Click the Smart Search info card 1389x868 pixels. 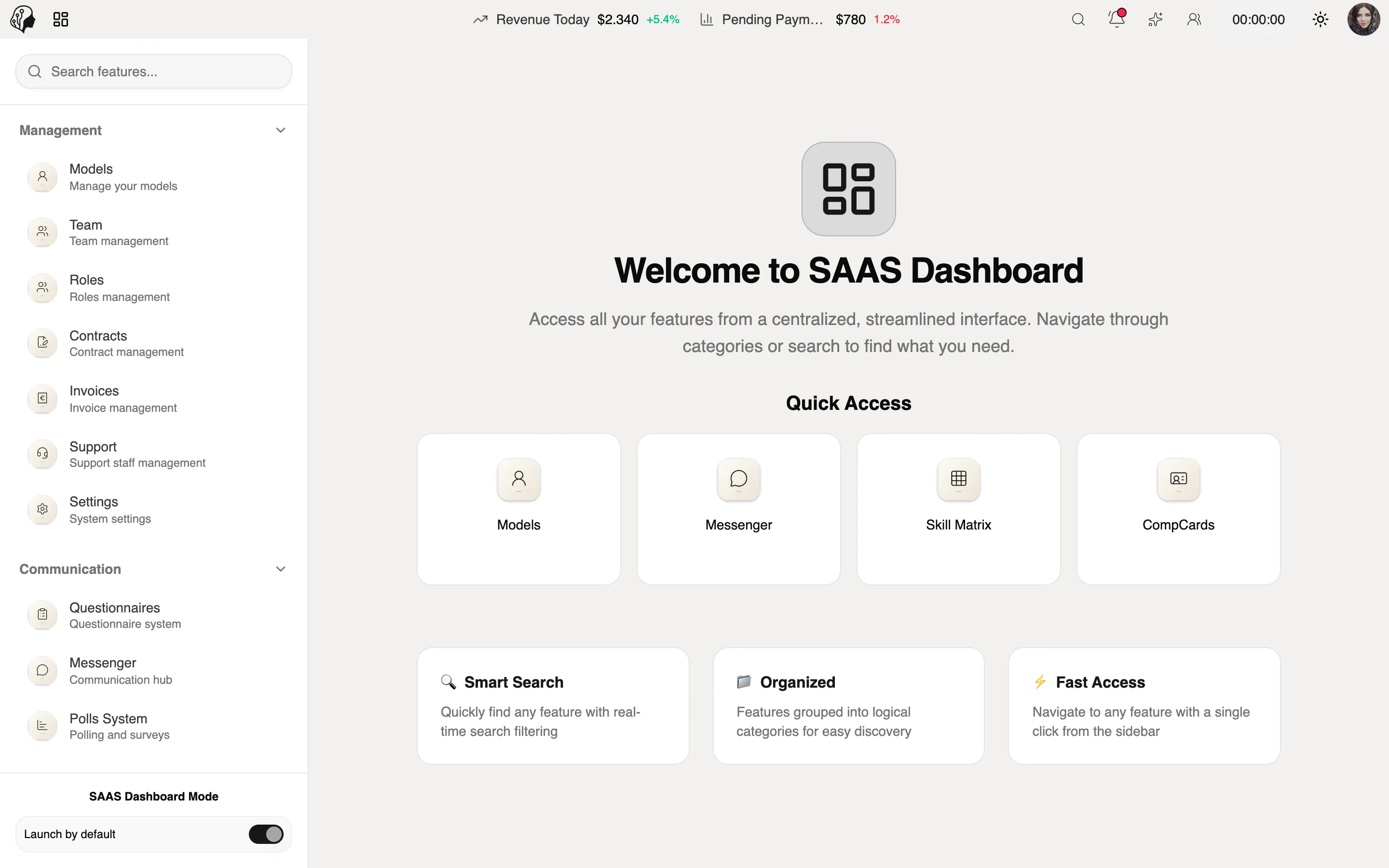(x=553, y=706)
